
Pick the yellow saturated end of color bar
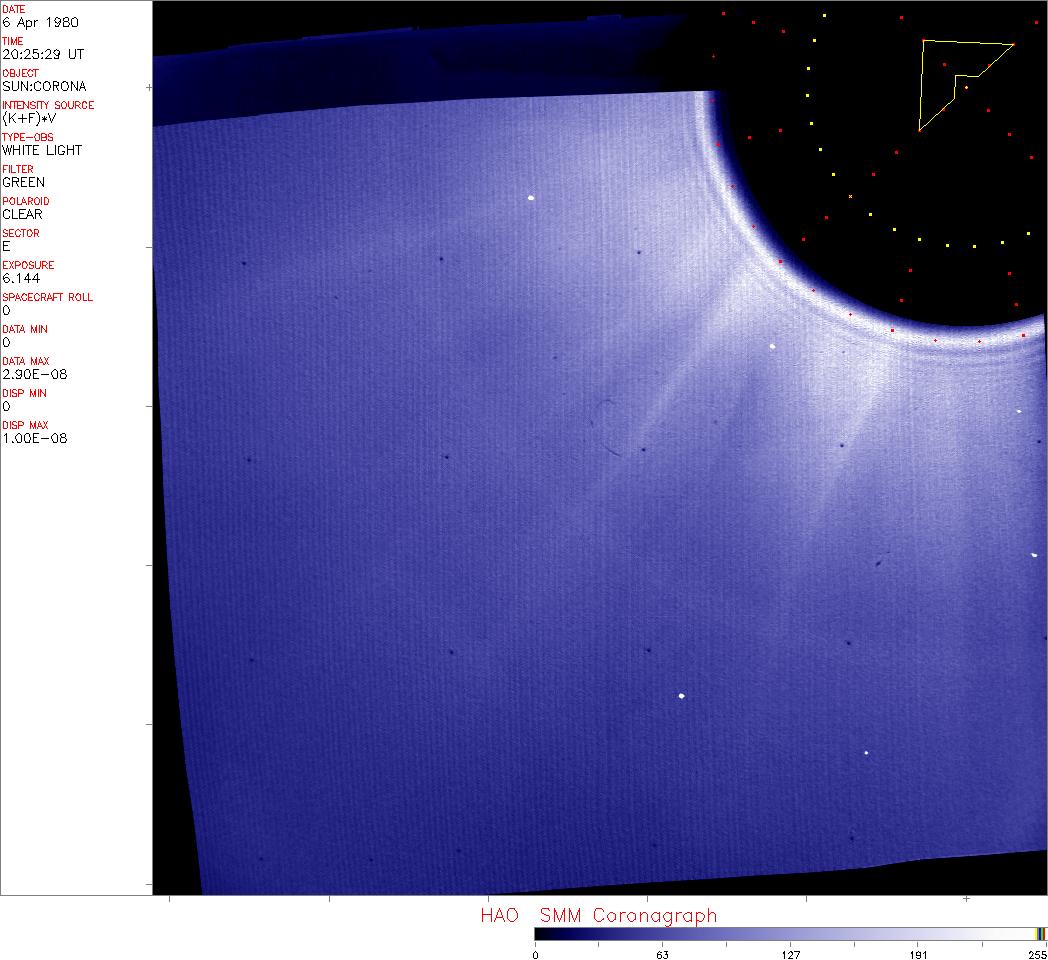click(1040, 934)
